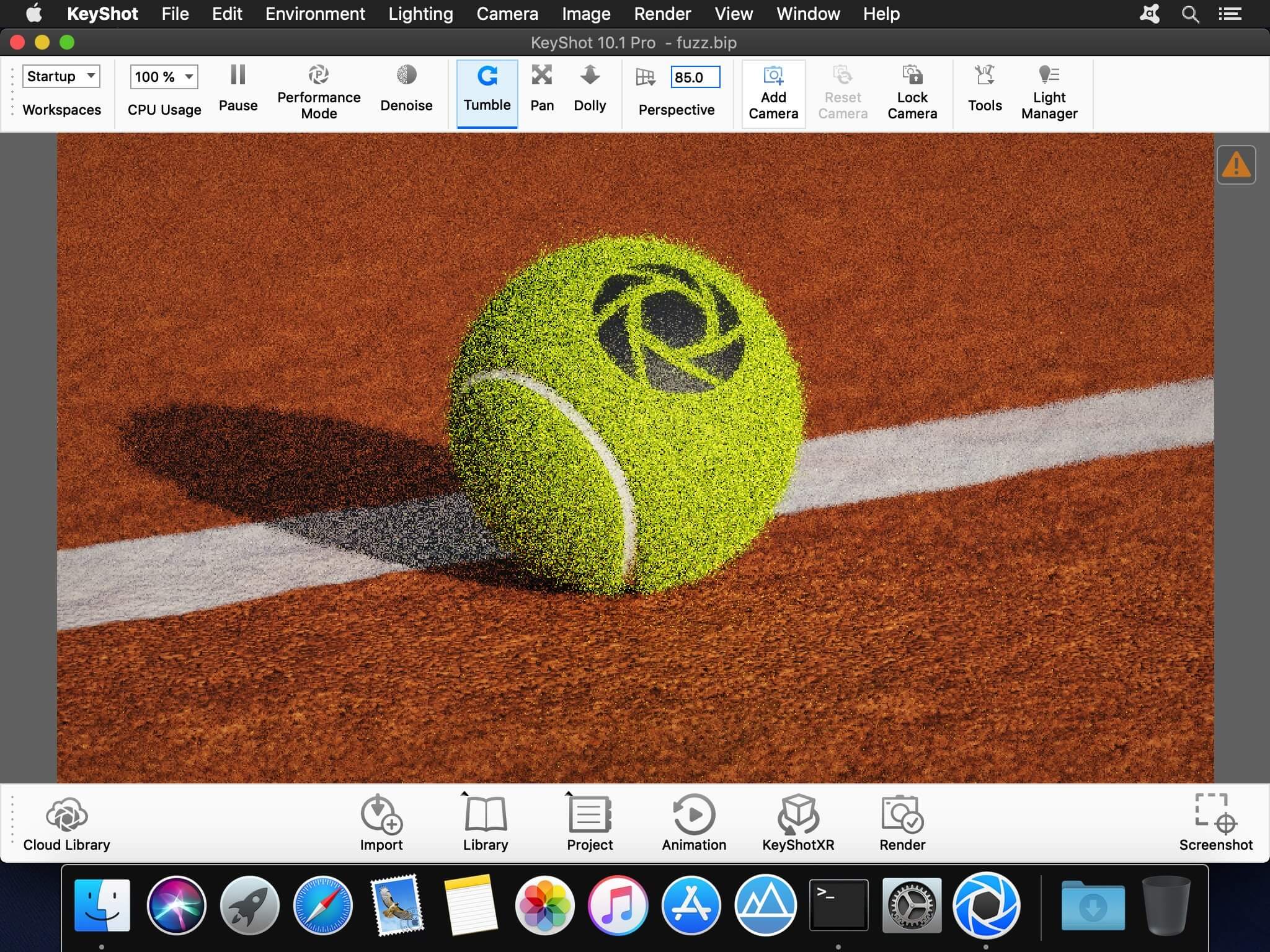The width and height of the screenshot is (1270, 952).
Task: Open the Animation timeline panel
Action: tap(694, 824)
